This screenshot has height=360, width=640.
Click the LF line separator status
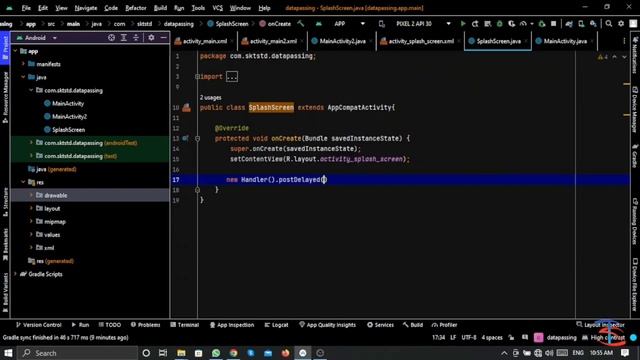coord(453,338)
